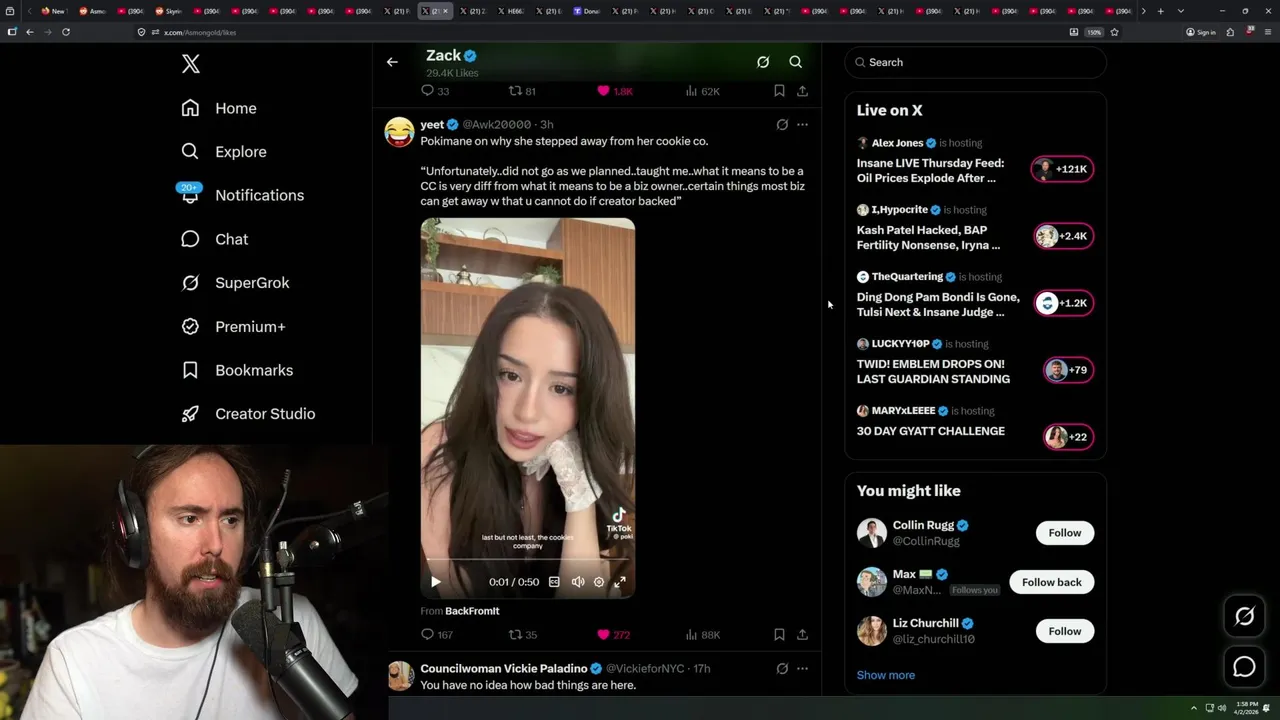Screen dimensions: 1280x720
Task: Switch to the Skyrim browser tab
Action: [168, 11]
